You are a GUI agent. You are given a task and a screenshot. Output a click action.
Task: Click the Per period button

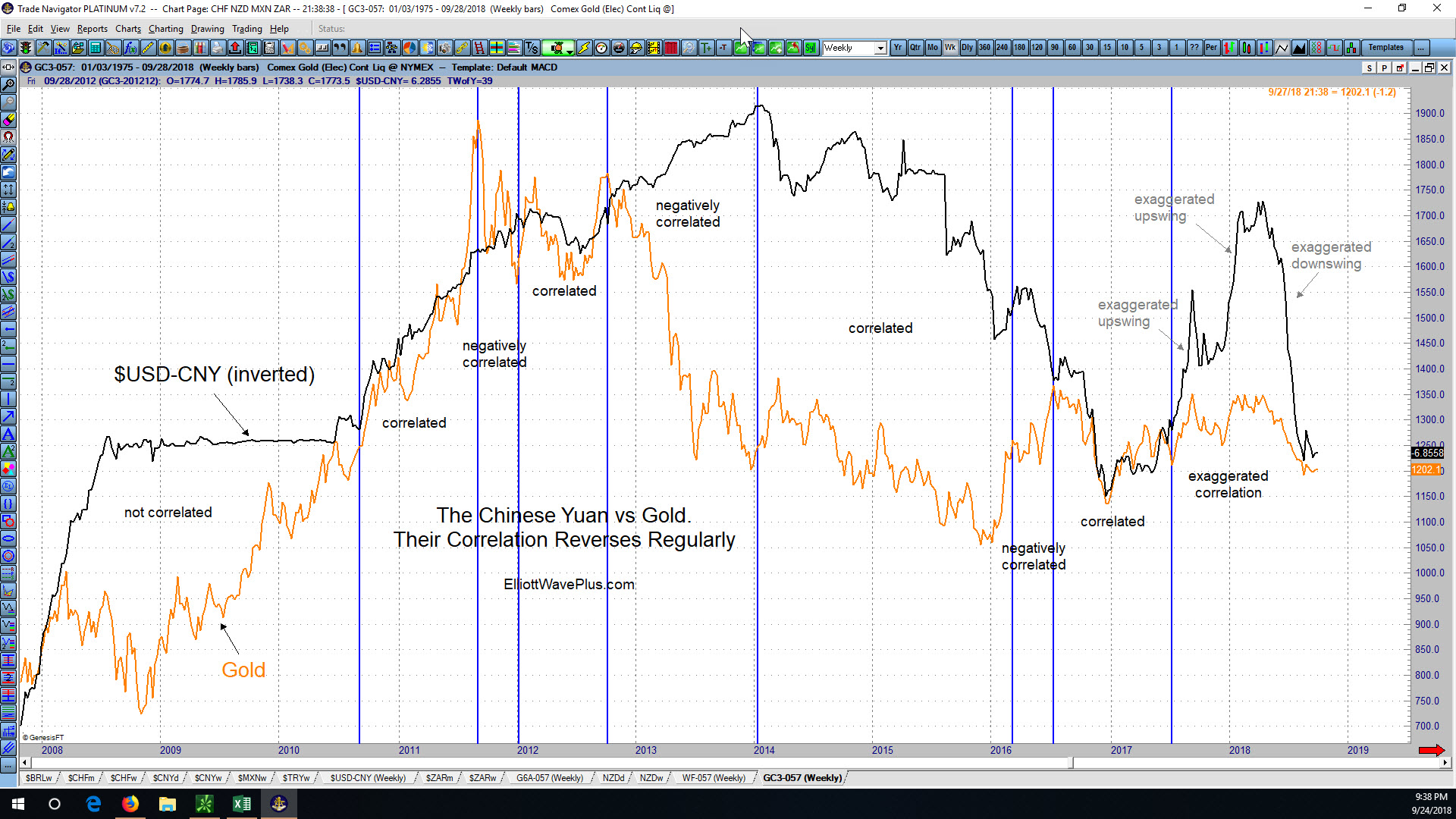pyautogui.click(x=1211, y=48)
